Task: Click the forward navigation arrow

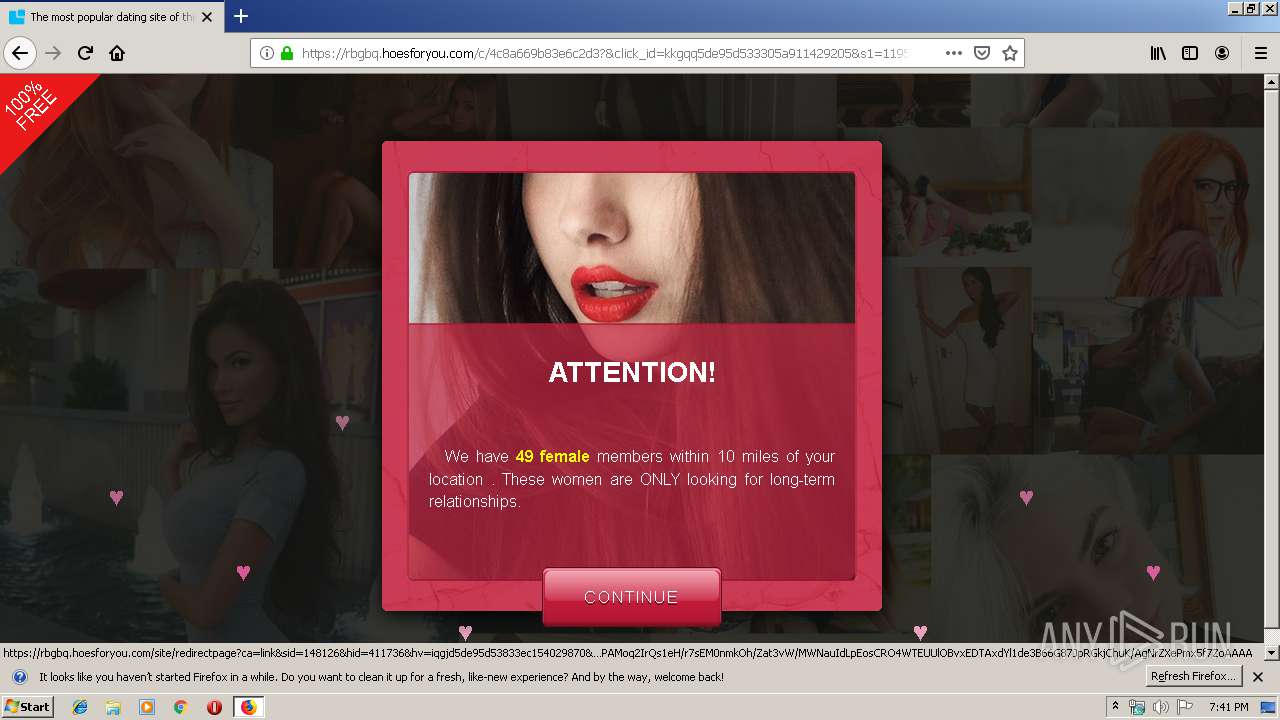Action: [x=54, y=53]
